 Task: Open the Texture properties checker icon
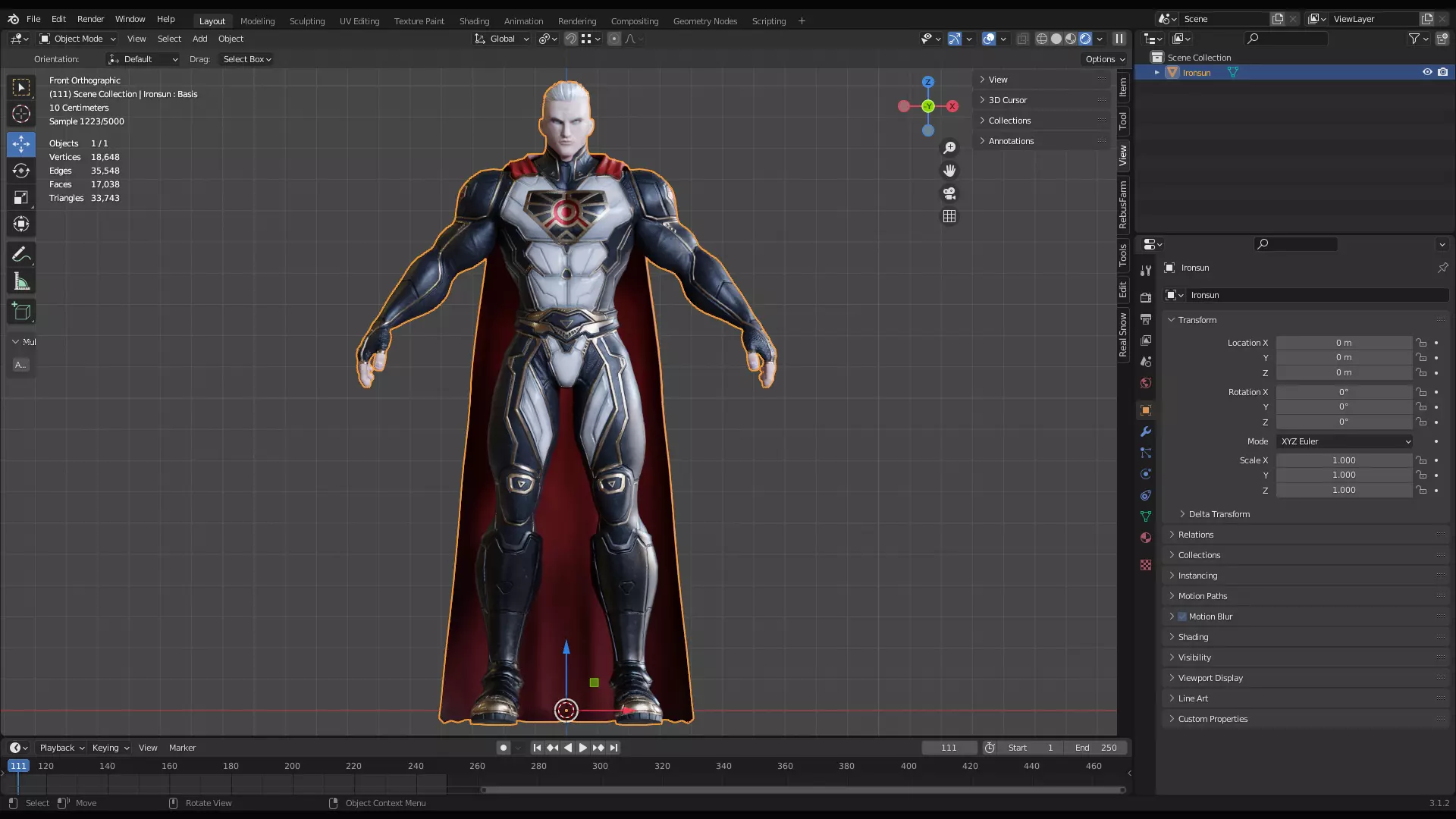click(1146, 565)
